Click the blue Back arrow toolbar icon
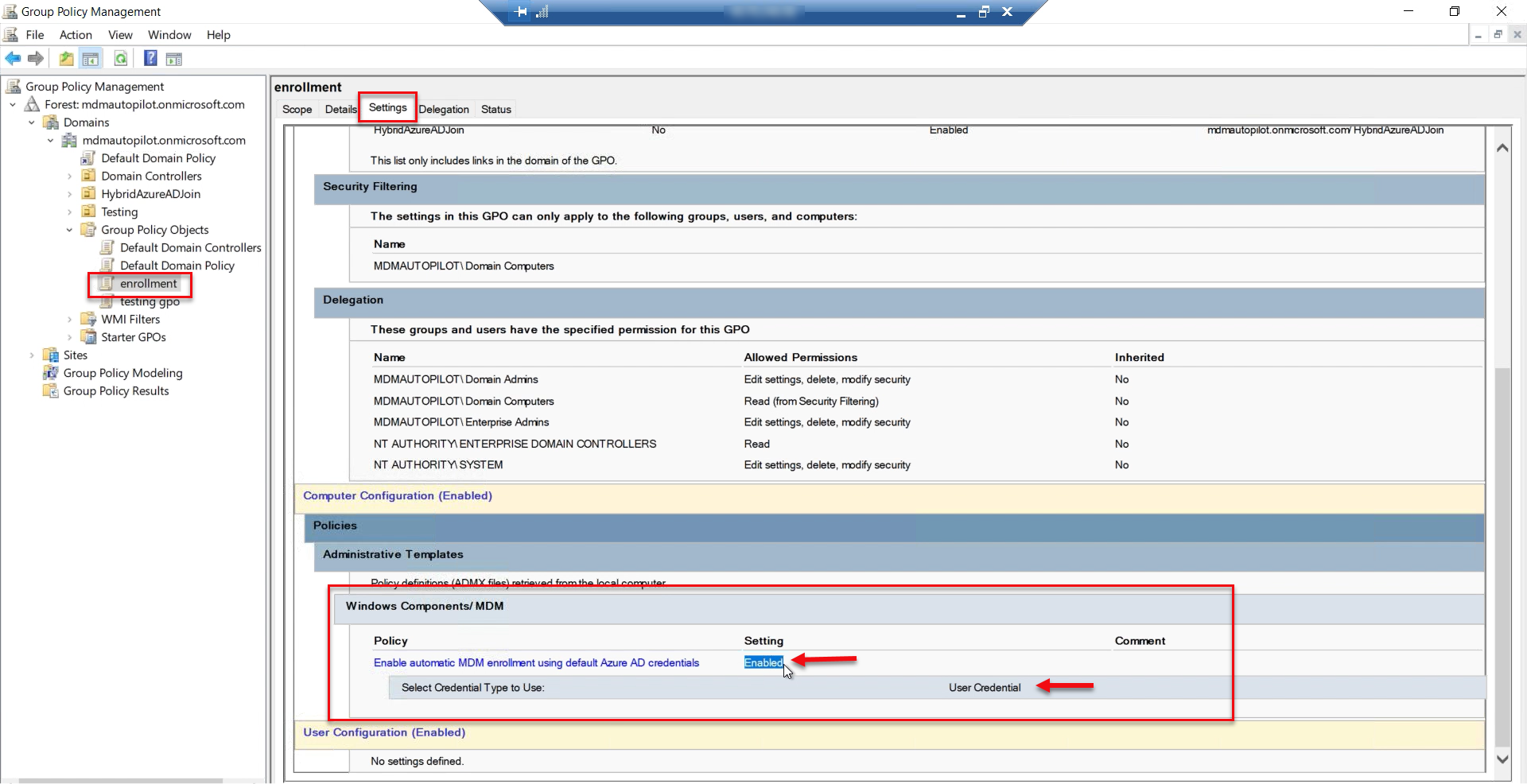This screenshot has height=784, width=1527. coord(13,58)
